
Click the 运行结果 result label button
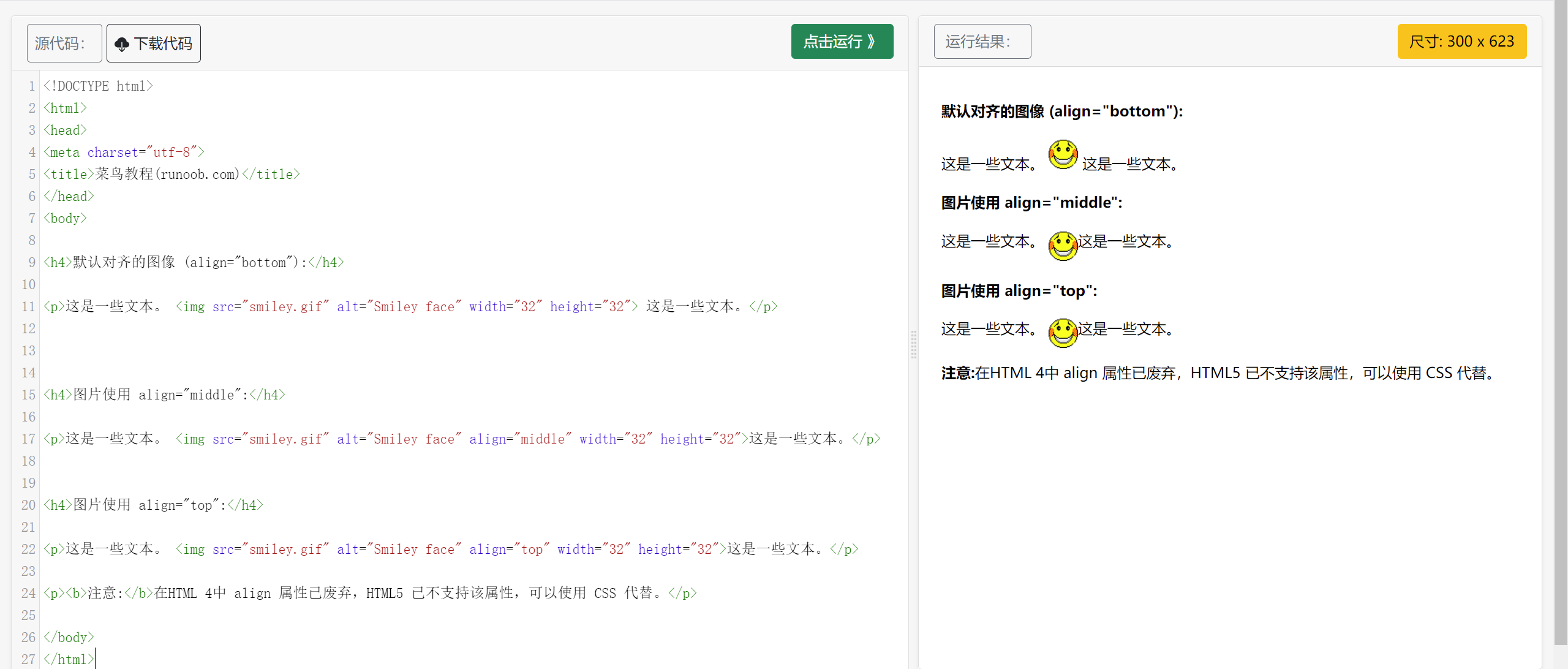(982, 42)
